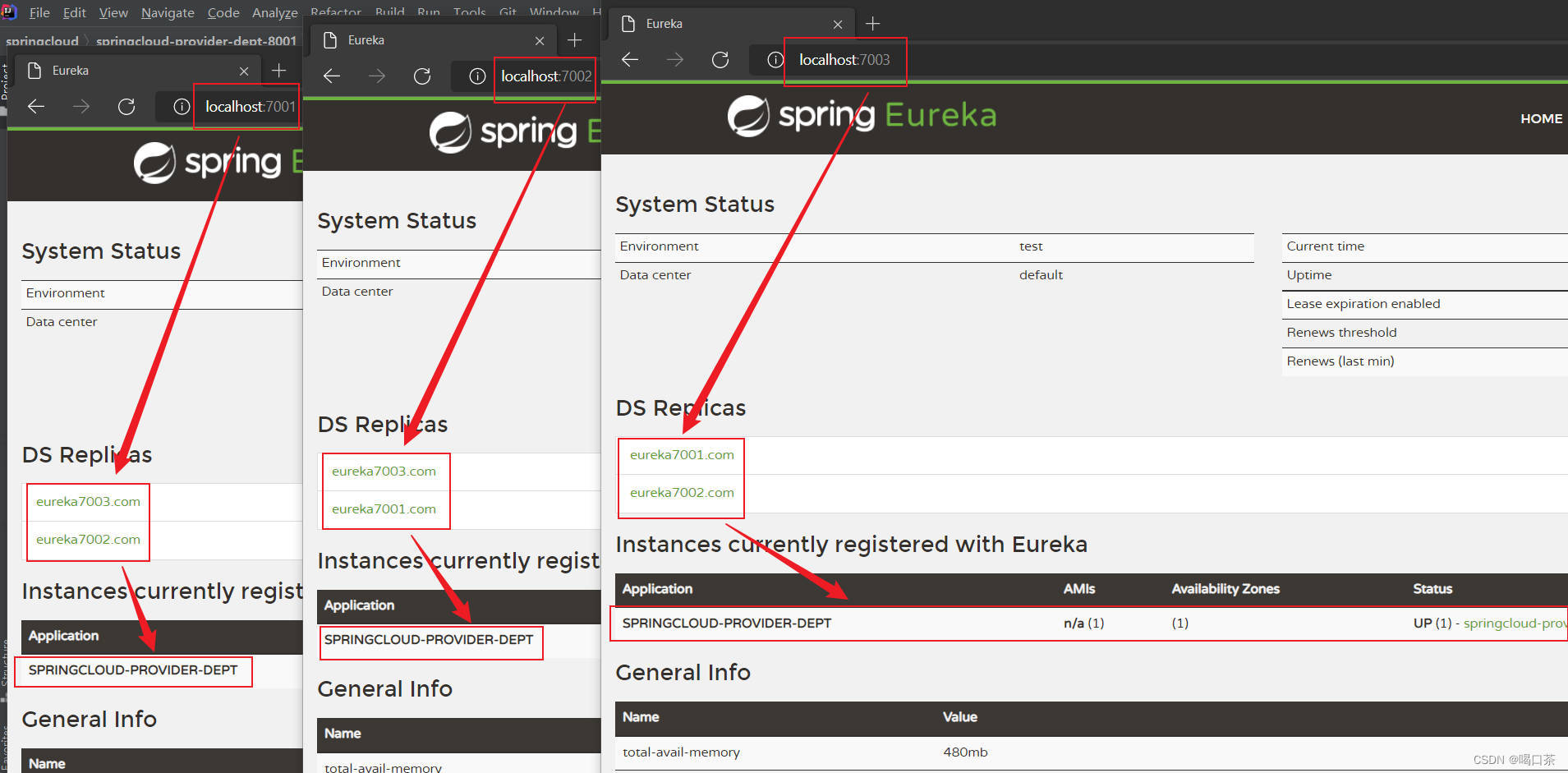Open the Edit menu in IntelliJ
This screenshot has width=1568, height=773.
(x=75, y=12)
